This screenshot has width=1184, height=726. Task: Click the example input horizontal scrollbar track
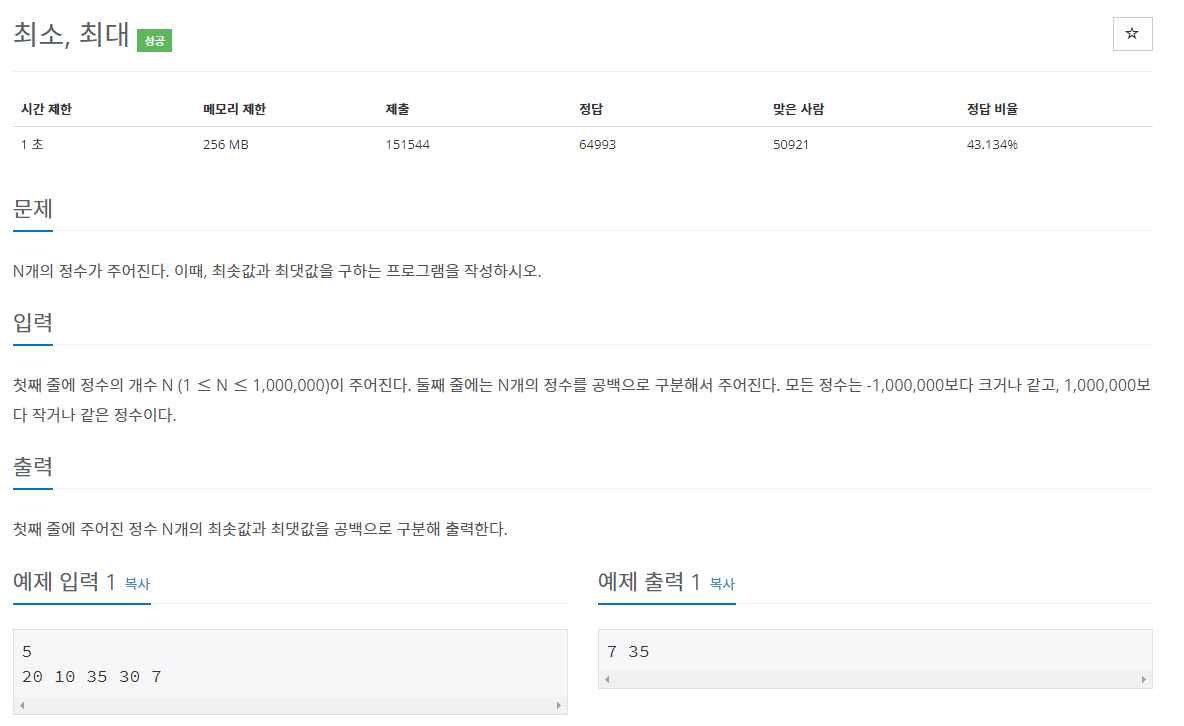[x=290, y=706]
